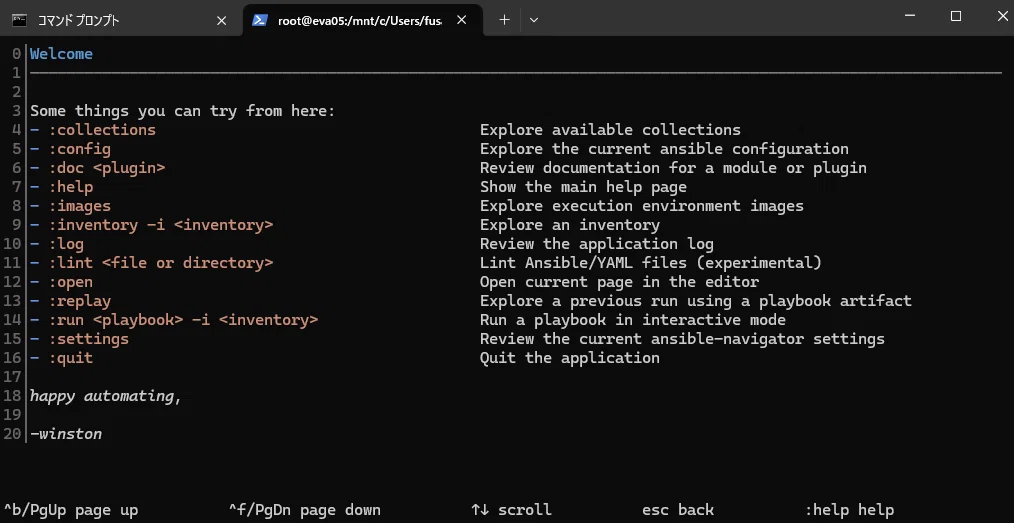The height and width of the screenshot is (523, 1014).
Task: Click the PowerShell icon on active tab
Action: click(x=260, y=20)
